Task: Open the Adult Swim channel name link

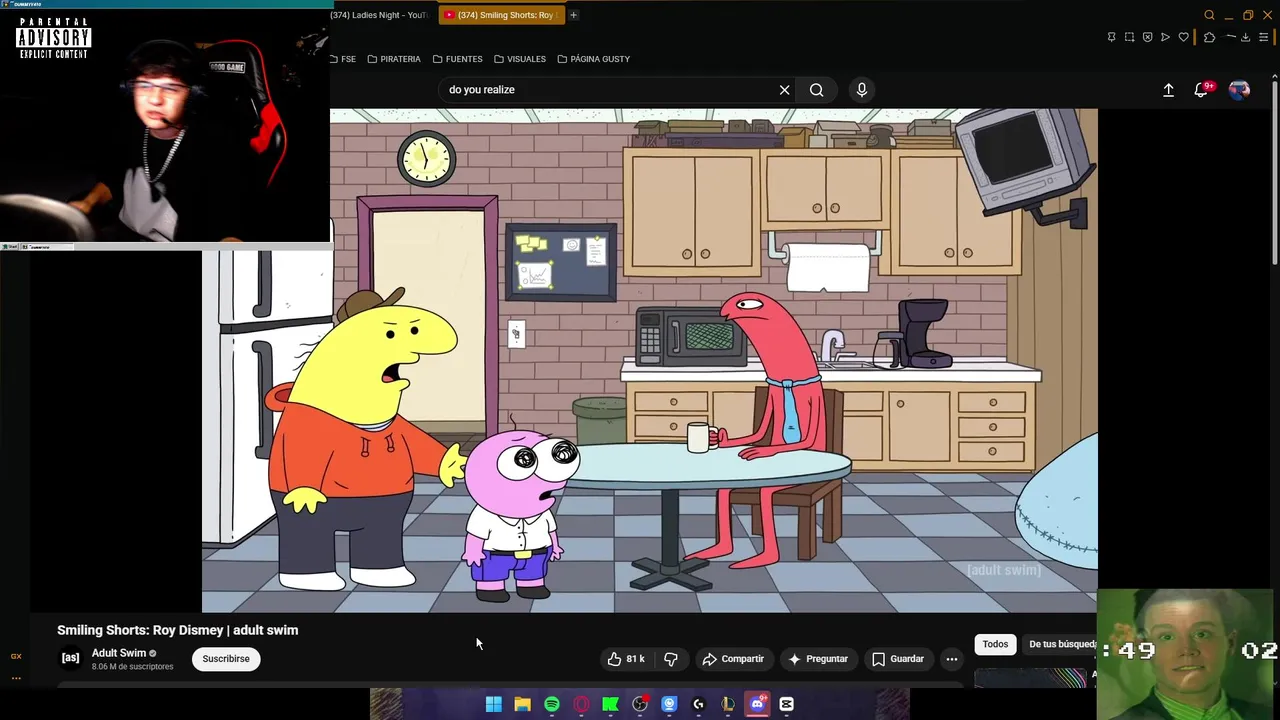Action: (x=119, y=653)
